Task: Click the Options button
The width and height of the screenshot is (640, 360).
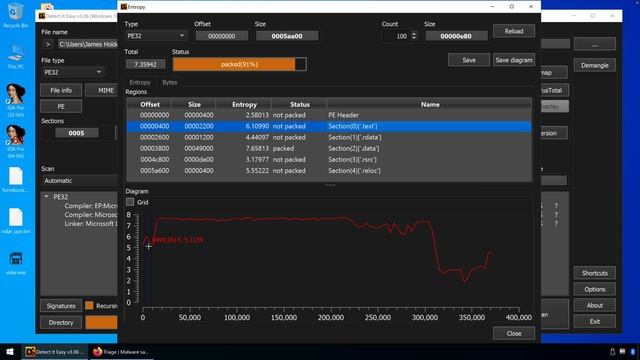Action: (x=595, y=289)
